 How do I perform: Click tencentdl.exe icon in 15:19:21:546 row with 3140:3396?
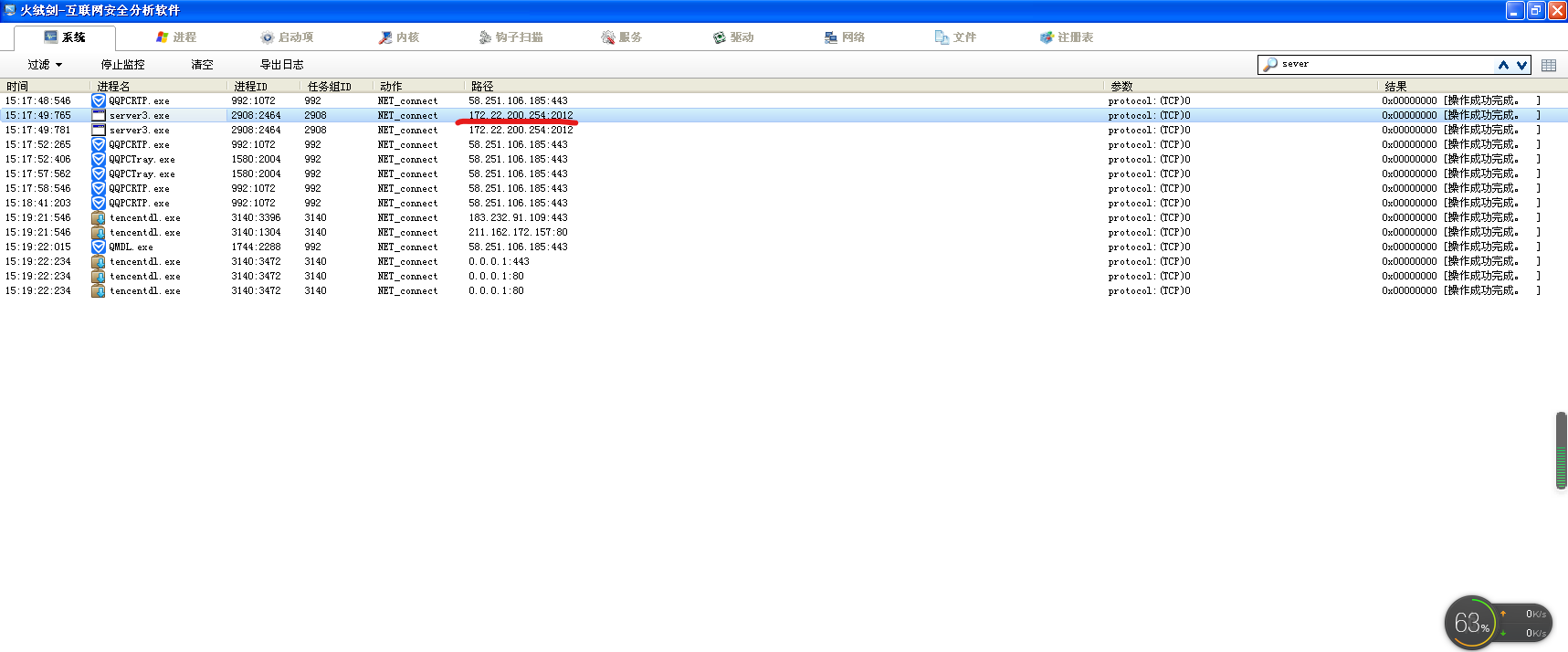(x=99, y=217)
